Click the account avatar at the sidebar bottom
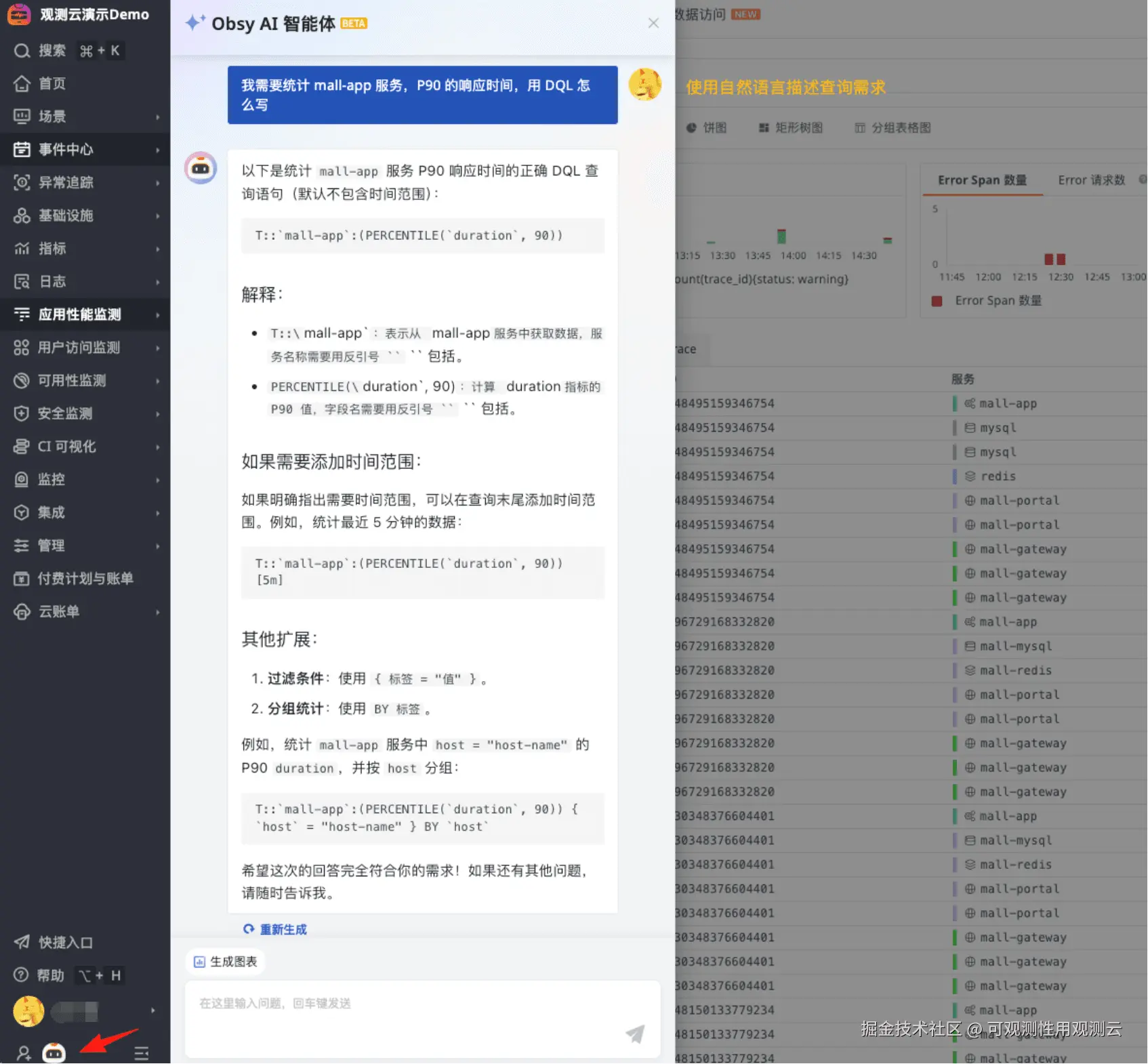The height and width of the screenshot is (1064, 1148). pos(28,1012)
